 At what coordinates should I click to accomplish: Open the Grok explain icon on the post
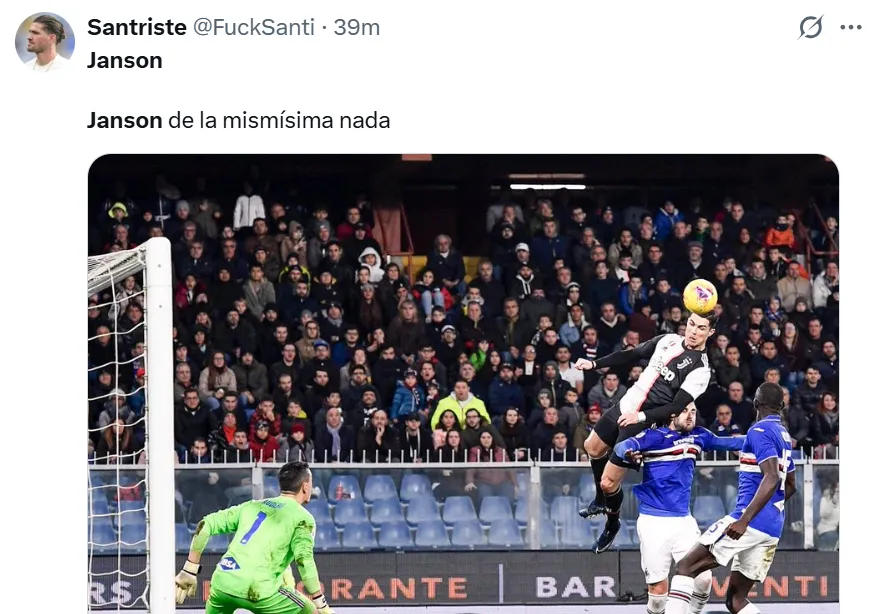pyautogui.click(x=810, y=27)
